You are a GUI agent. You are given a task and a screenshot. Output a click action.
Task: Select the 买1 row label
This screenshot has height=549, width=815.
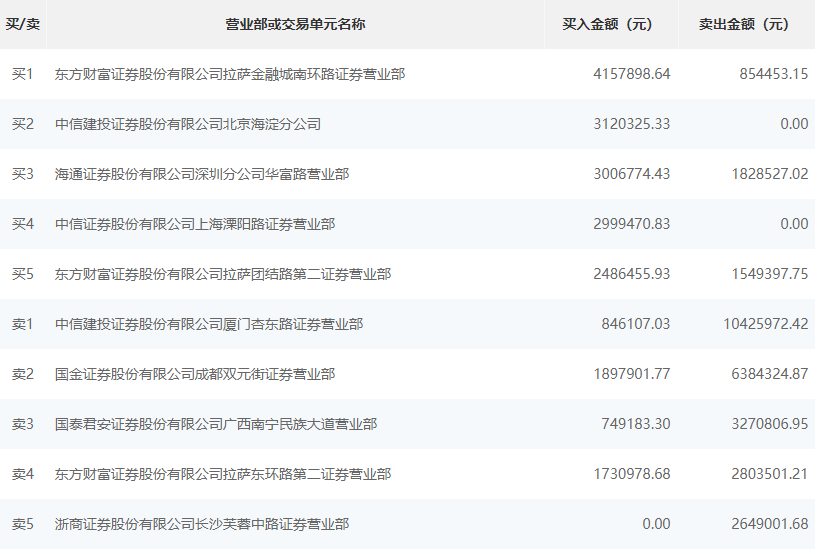(22, 74)
